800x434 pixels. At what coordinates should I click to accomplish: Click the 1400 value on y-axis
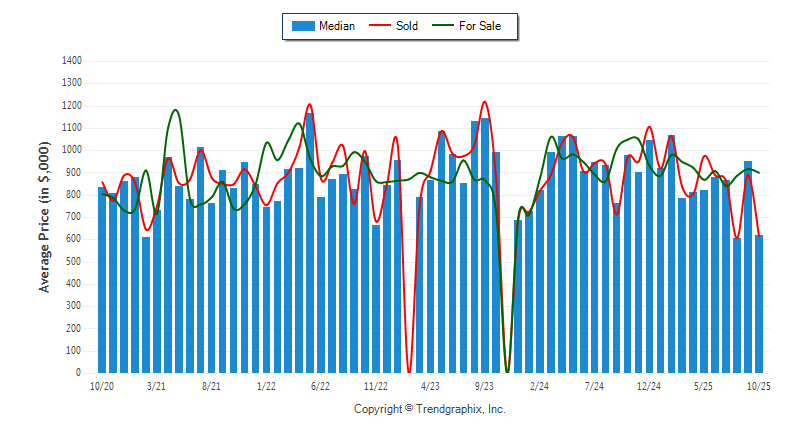click(x=71, y=61)
